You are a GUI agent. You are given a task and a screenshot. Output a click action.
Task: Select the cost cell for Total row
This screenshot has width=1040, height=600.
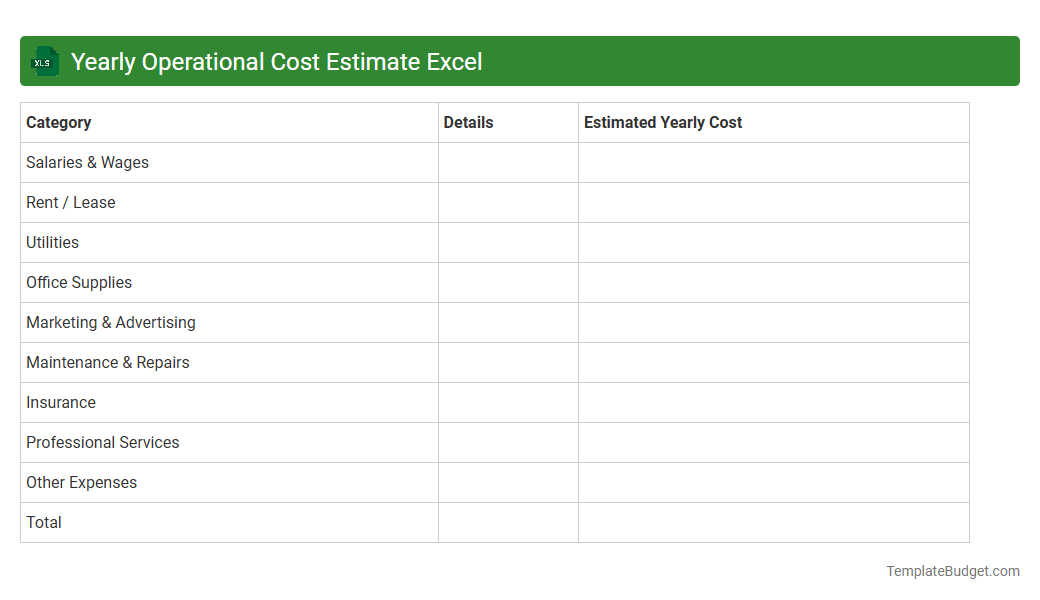click(772, 522)
